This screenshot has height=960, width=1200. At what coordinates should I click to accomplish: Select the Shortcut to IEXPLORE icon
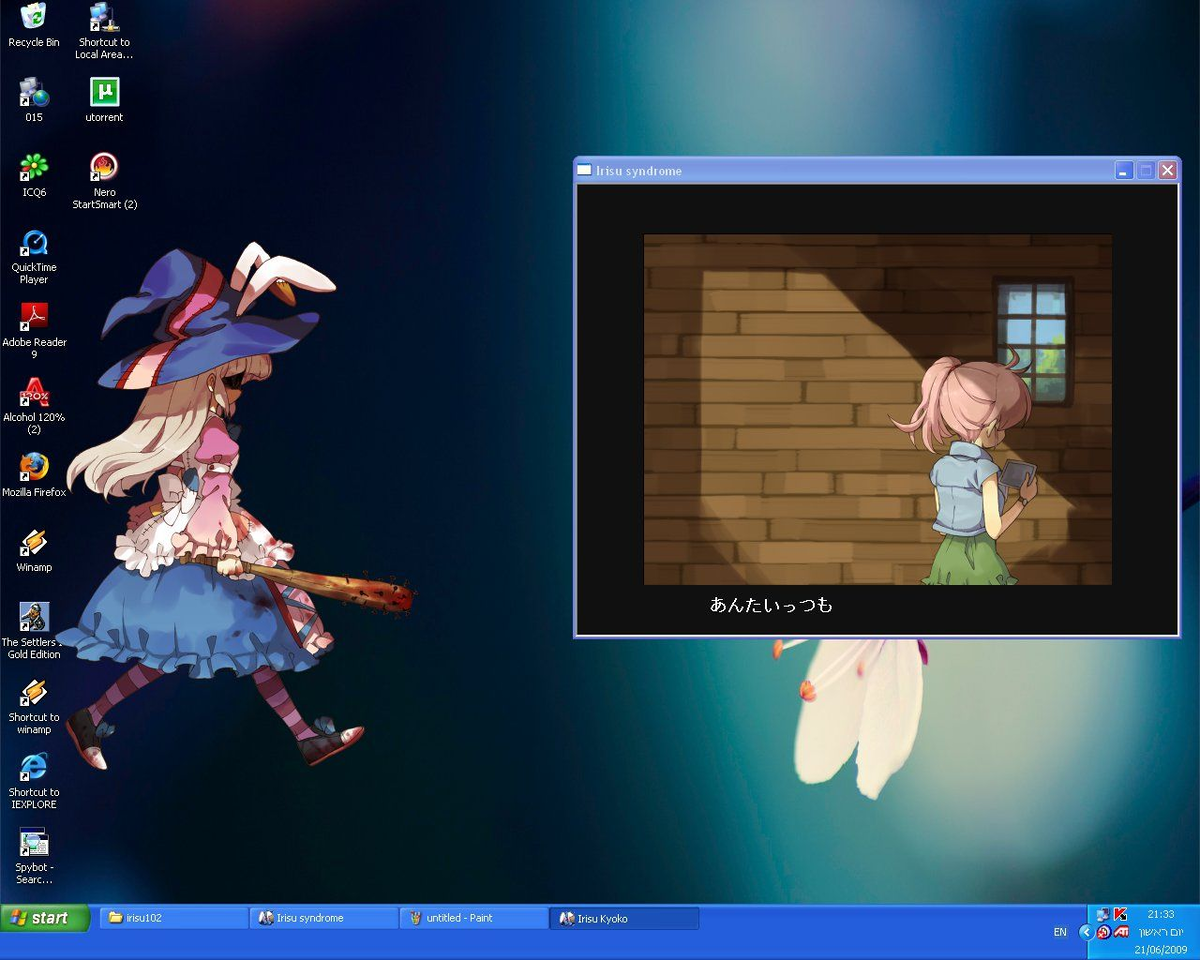coord(34,767)
